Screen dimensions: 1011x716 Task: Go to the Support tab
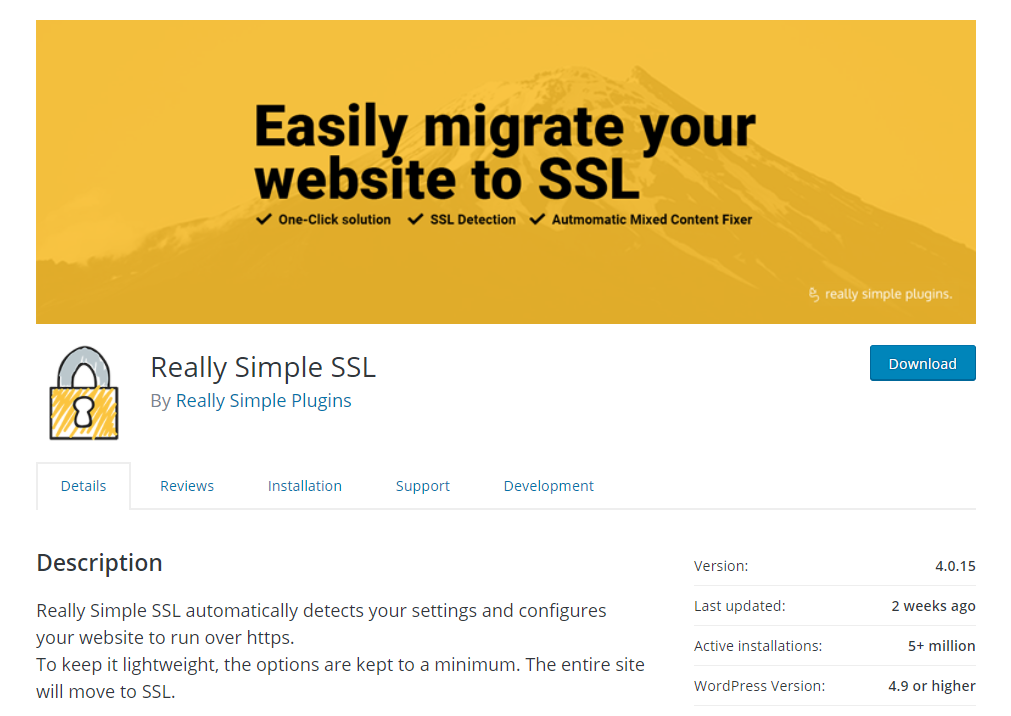422,486
